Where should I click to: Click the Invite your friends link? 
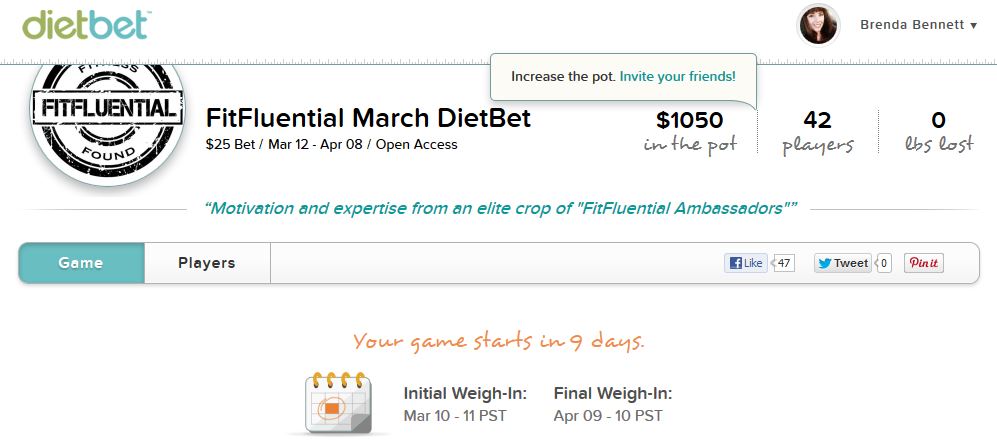click(677, 76)
